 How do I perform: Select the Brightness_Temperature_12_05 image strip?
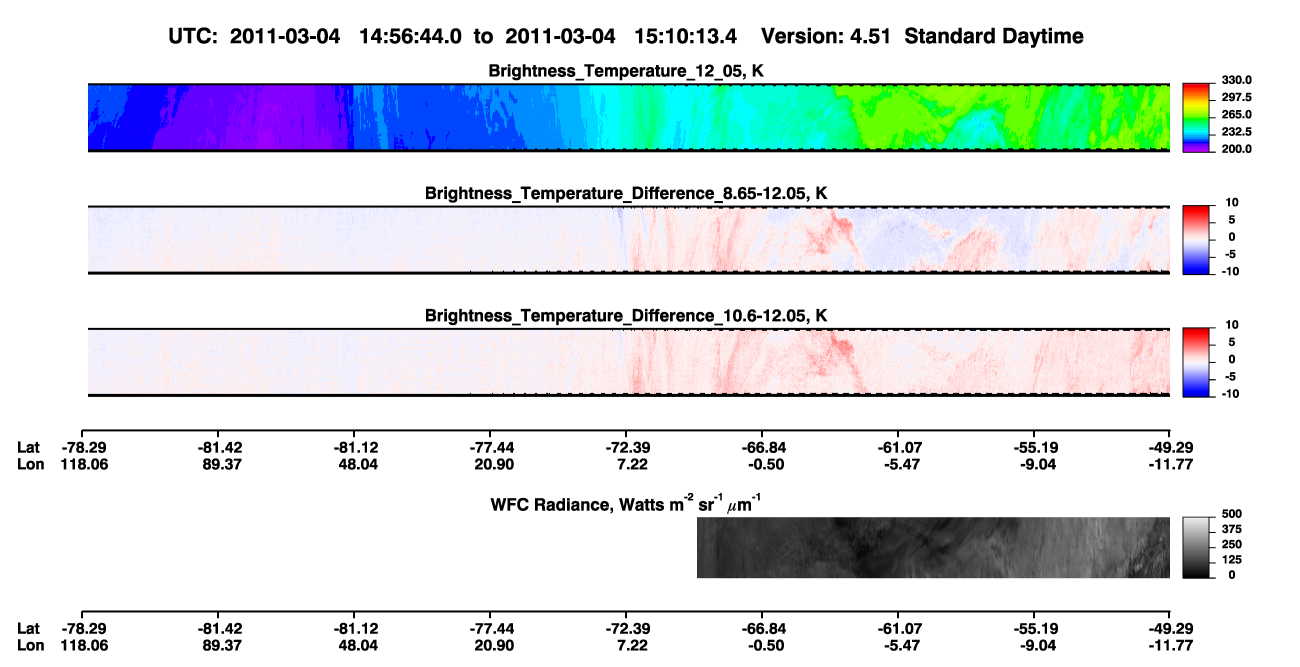coord(629,118)
